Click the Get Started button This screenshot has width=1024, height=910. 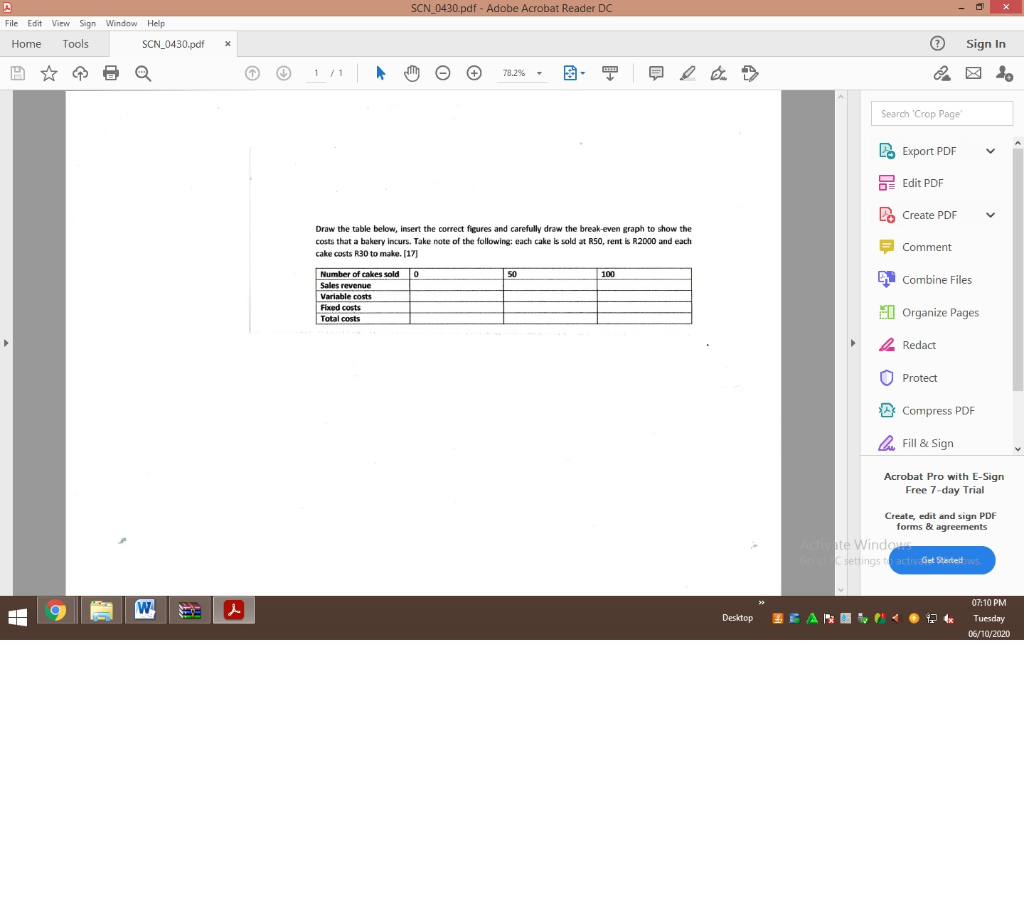point(941,560)
